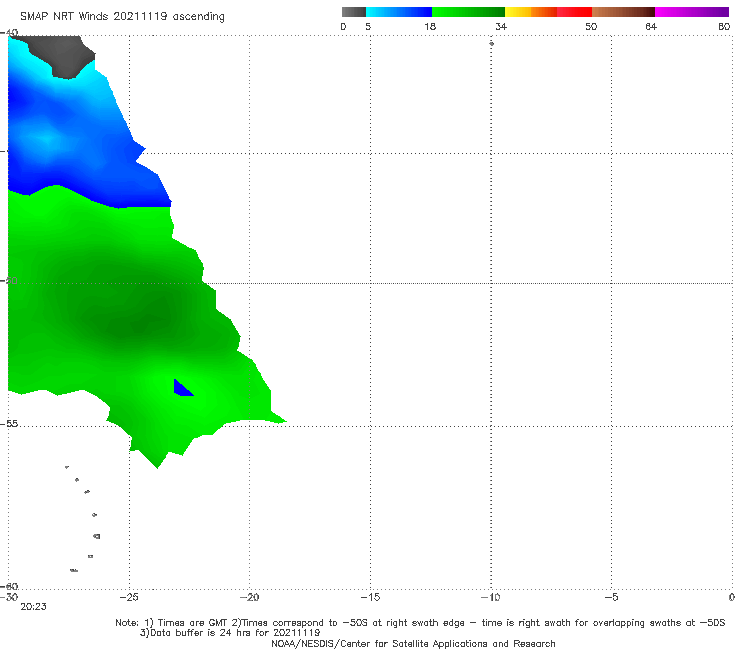Image resolution: width=740 pixels, height=650 pixels.
Task: Click the longitude axis label '-20'
Action: [x=249, y=597]
